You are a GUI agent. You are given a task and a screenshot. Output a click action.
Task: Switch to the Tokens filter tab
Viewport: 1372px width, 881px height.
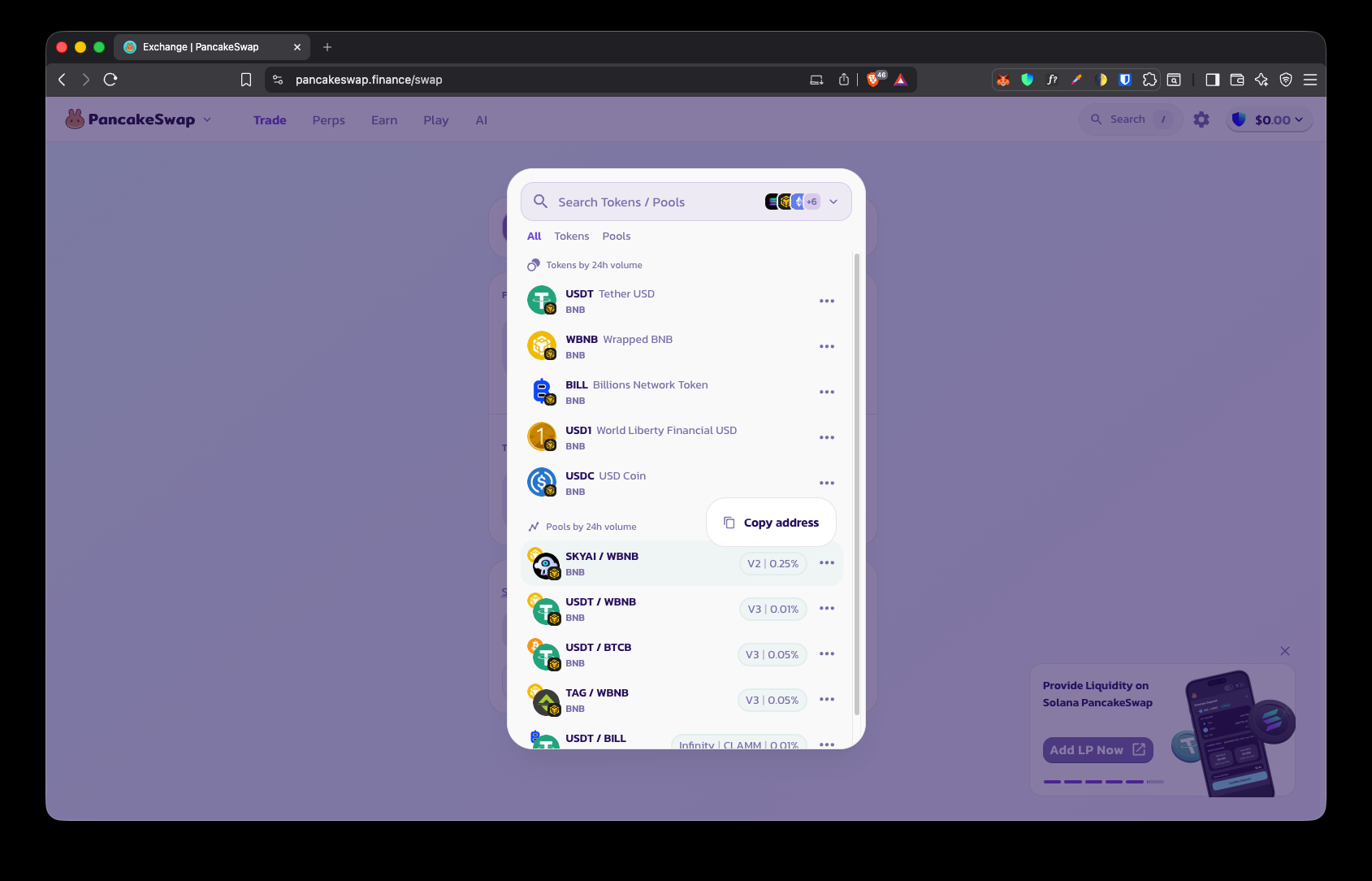coord(572,237)
